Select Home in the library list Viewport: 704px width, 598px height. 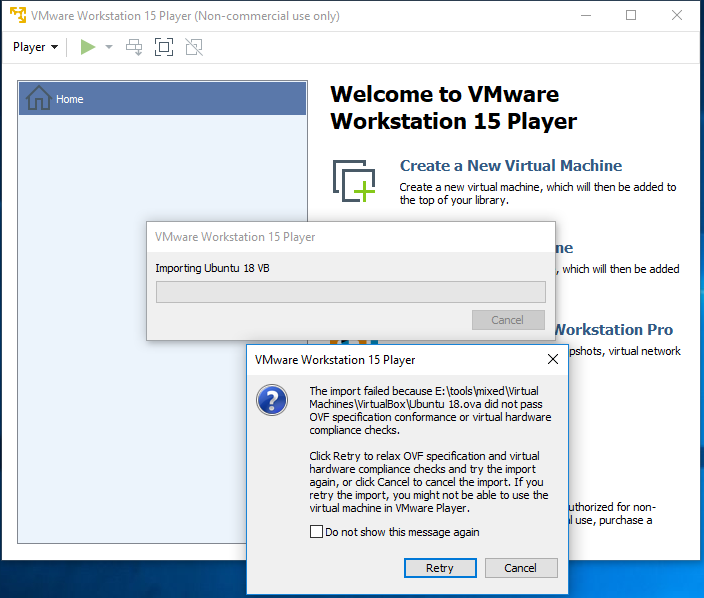[163, 99]
